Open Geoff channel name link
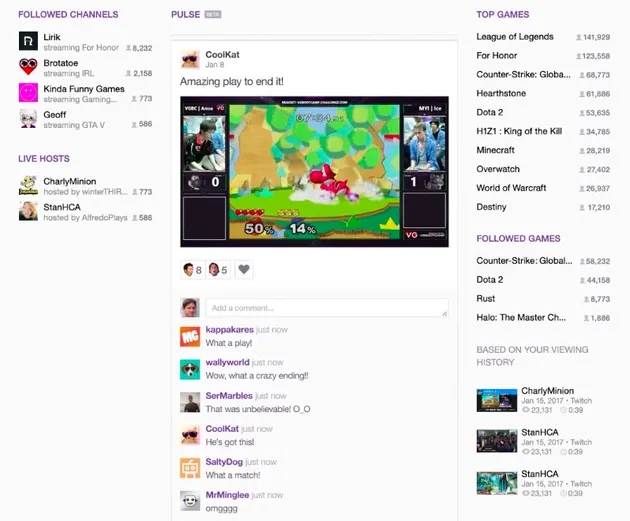Viewport: 630px width, 521px height. click(x=55, y=114)
